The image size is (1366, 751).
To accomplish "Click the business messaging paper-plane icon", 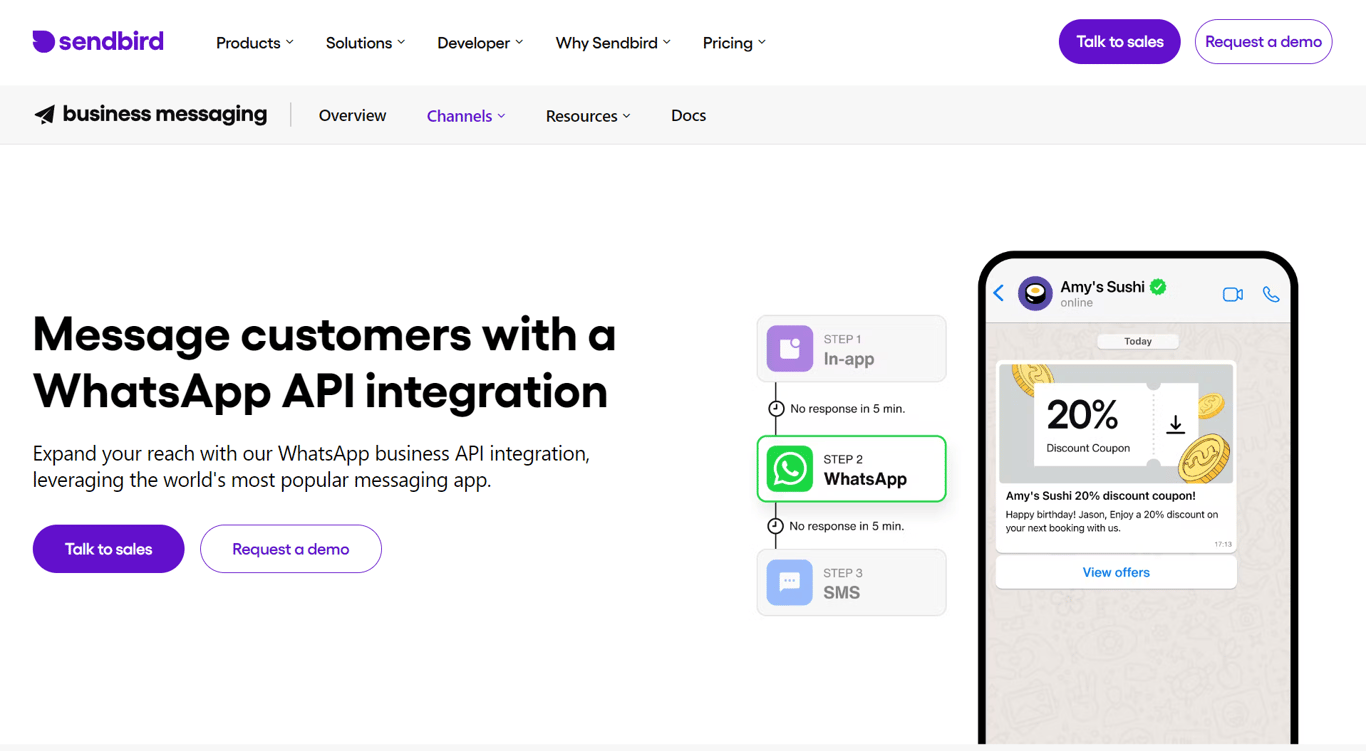I will (44, 114).
